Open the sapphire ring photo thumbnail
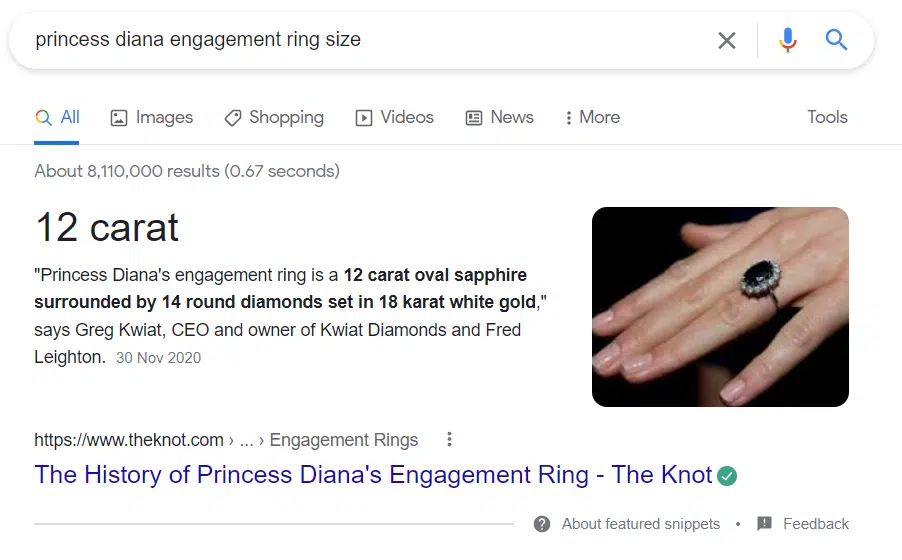Screen dimensions: 902x560 pos(720,306)
